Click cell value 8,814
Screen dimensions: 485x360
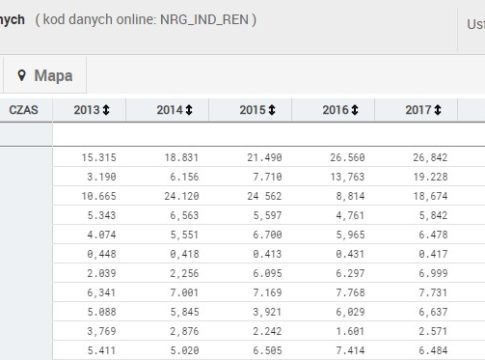350,196
